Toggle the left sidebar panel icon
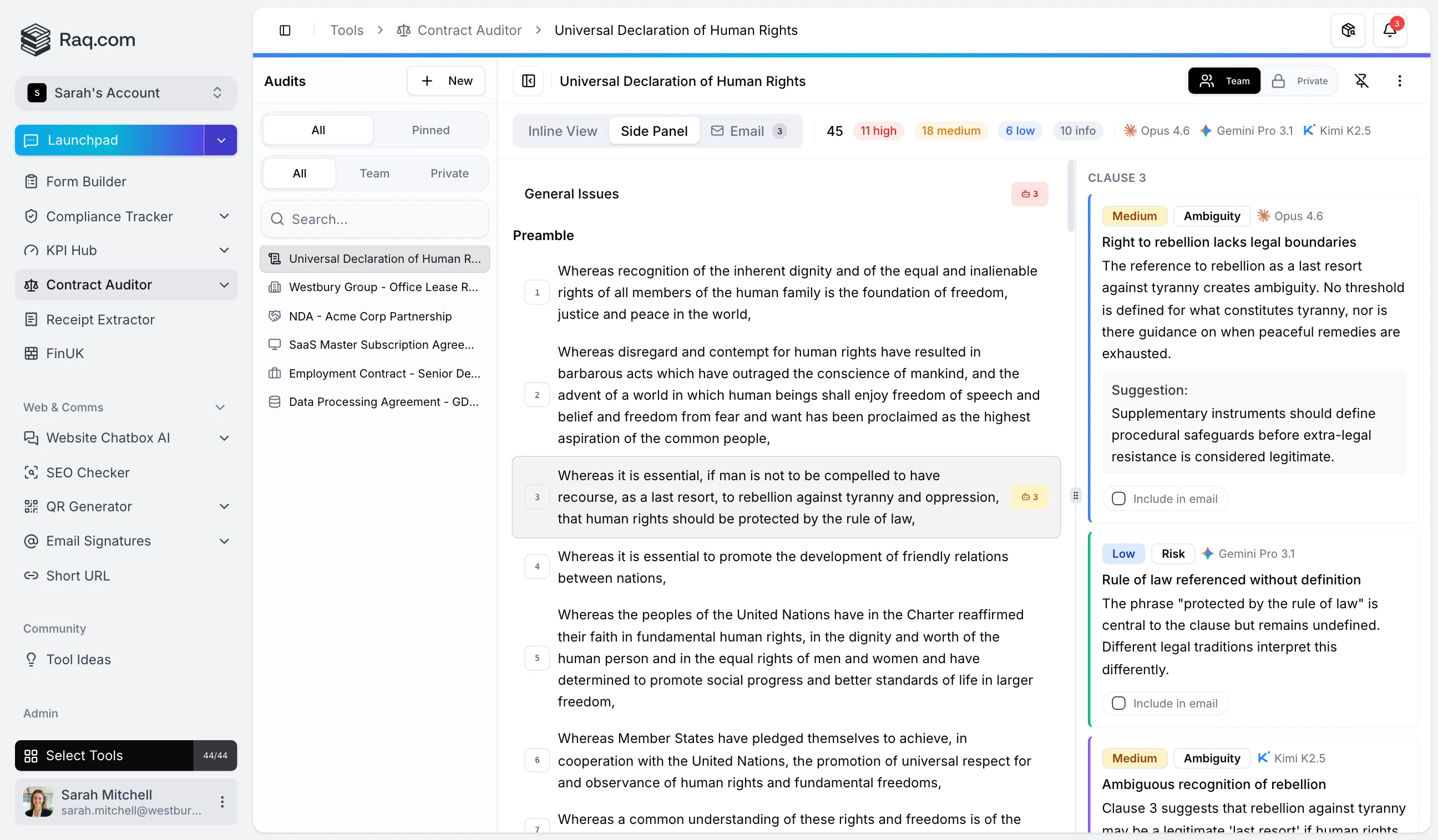Viewport: 1438px width, 840px height. point(285,30)
